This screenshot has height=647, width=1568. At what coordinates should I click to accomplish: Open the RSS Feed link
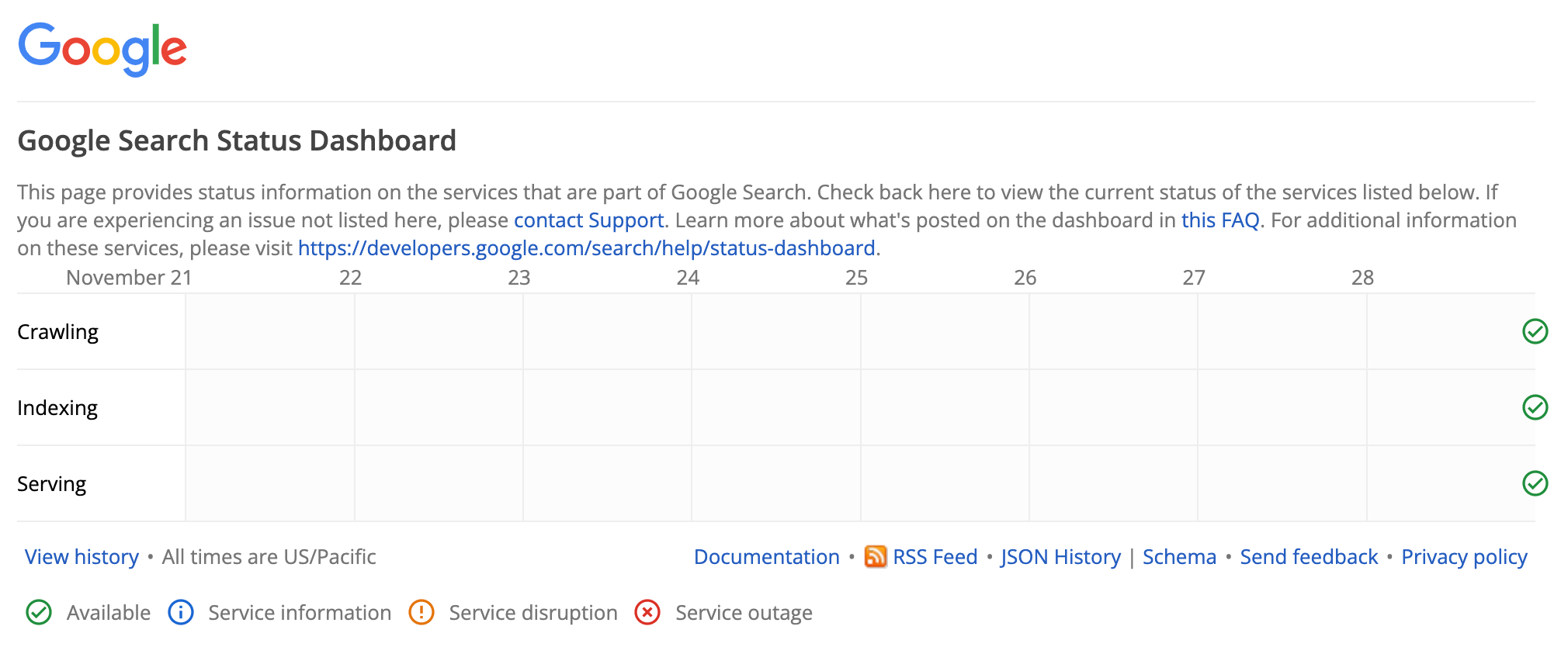coord(935,556)
